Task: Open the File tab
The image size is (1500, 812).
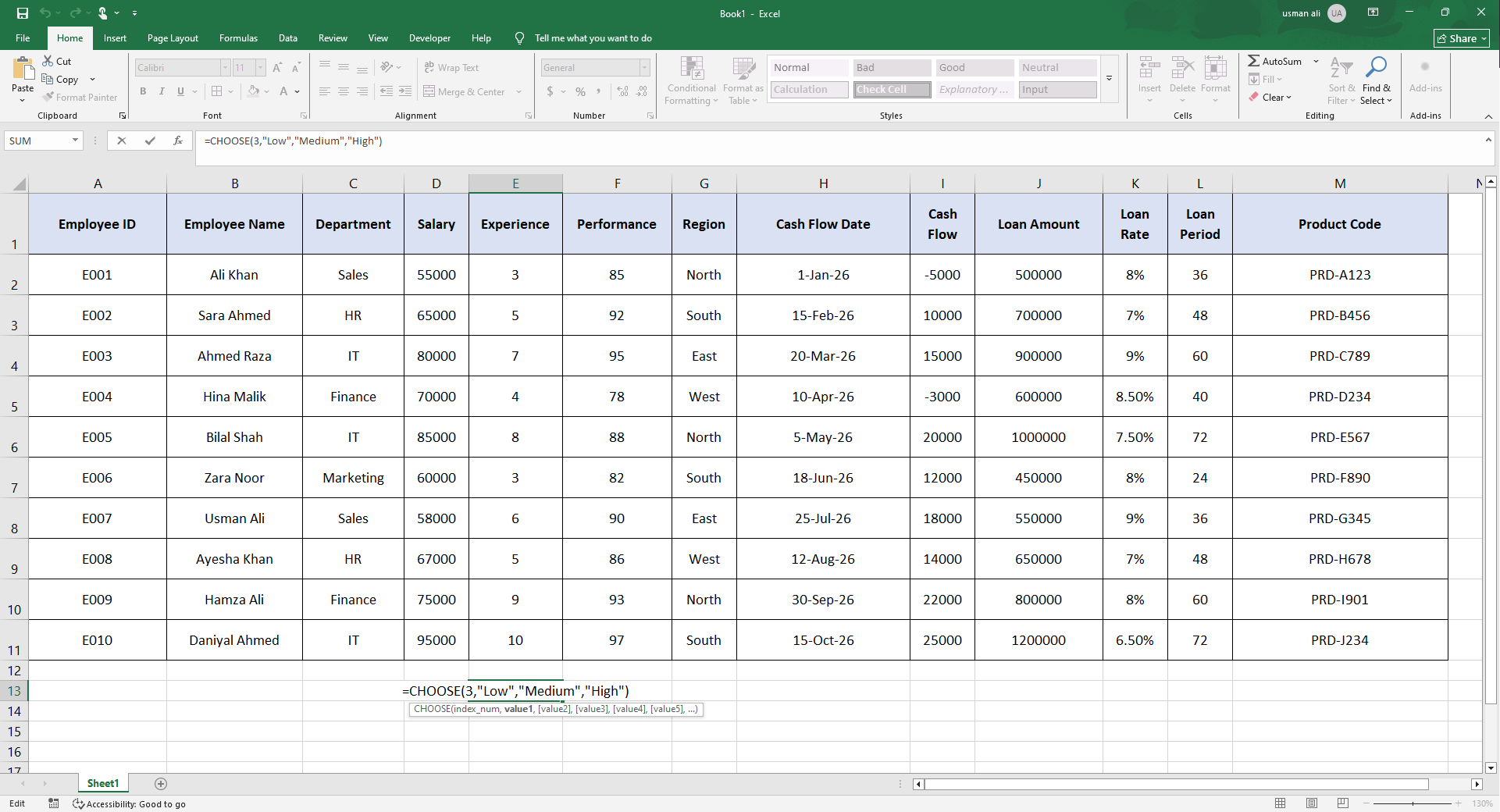Action: click(23, 38)
